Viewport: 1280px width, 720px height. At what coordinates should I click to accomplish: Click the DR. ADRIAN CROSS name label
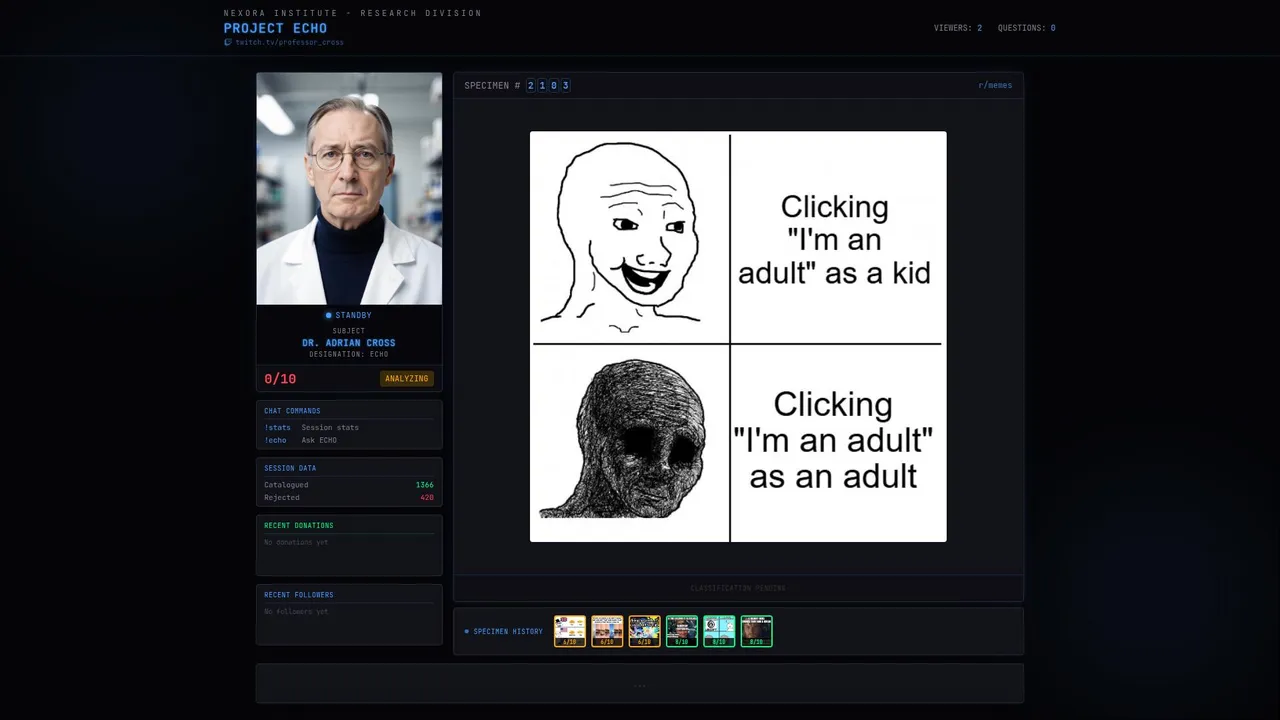(349, 343)
